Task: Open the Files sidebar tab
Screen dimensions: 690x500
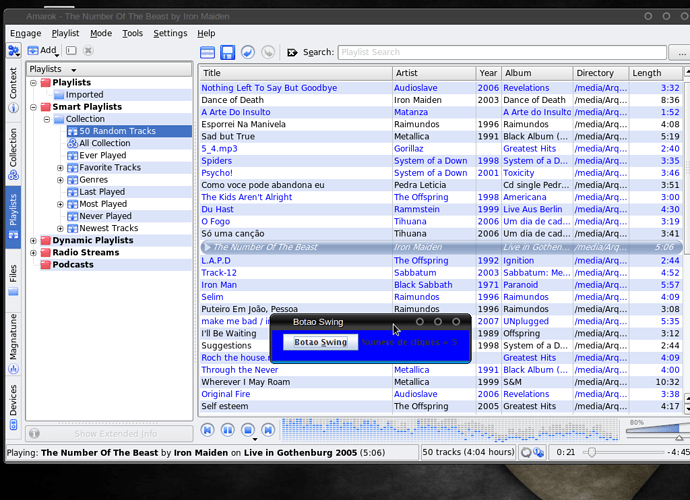Action: (13, 279)
